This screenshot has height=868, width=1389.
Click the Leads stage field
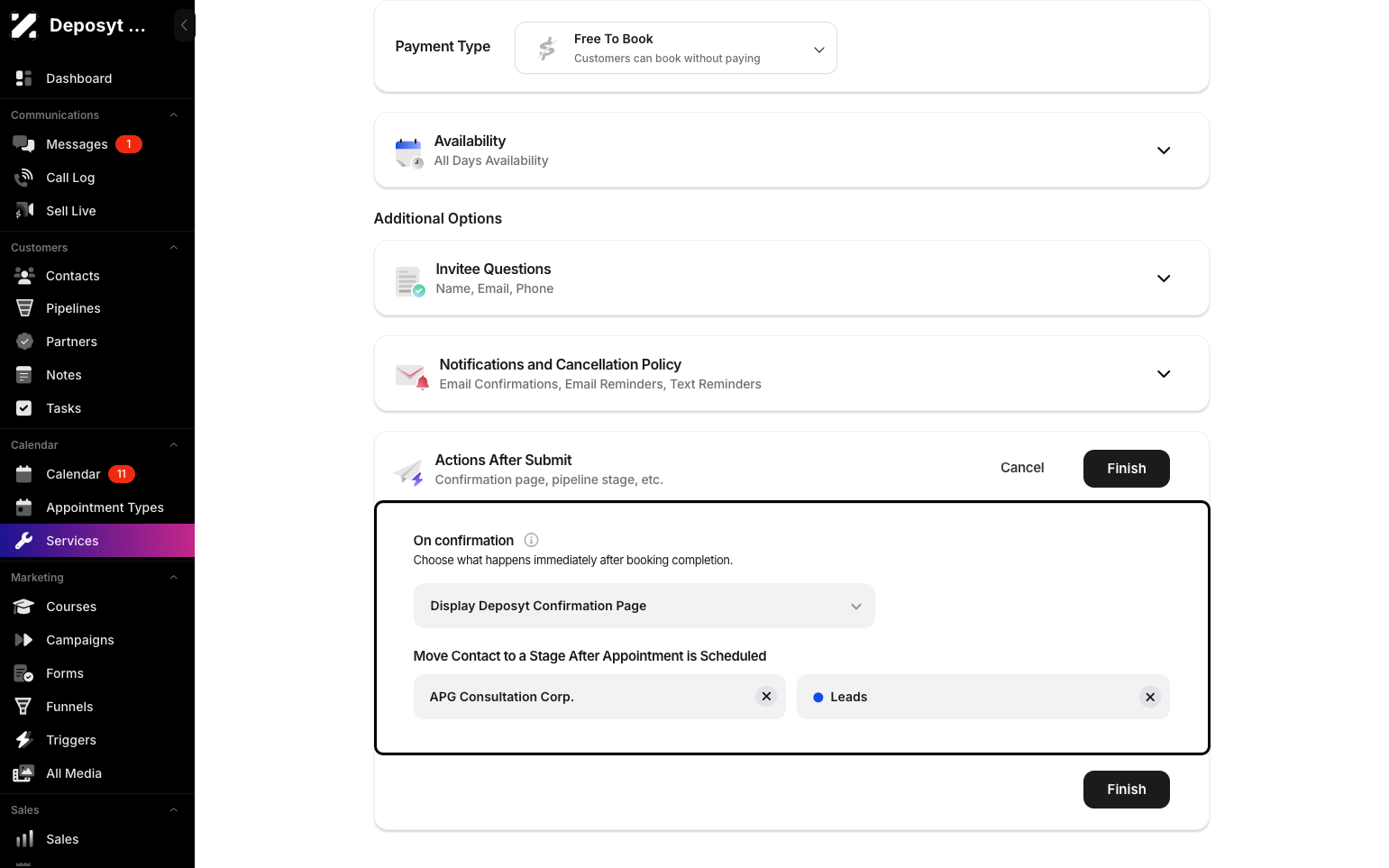tap(983, 697)
